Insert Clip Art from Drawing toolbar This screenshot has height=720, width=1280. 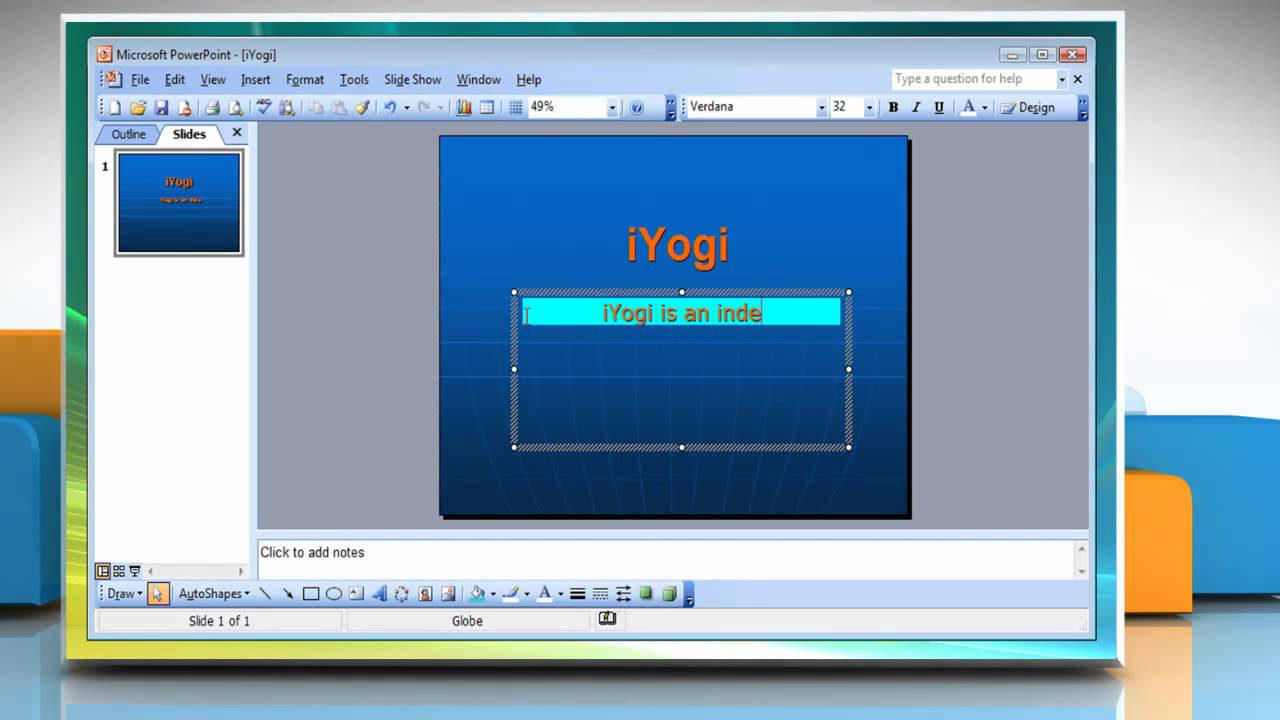425,594
